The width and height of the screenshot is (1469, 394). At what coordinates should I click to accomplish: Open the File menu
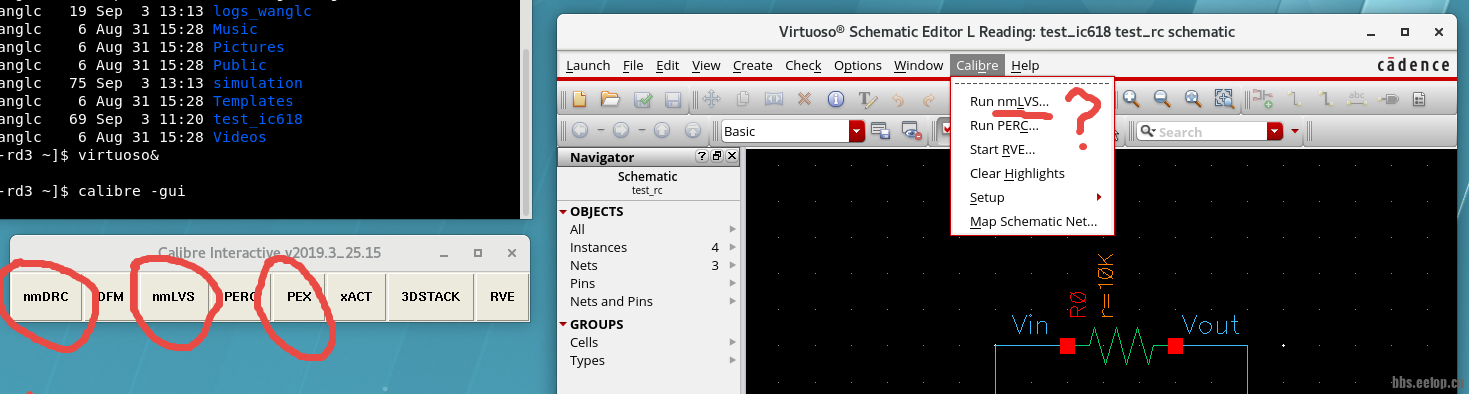pos(633,65)
